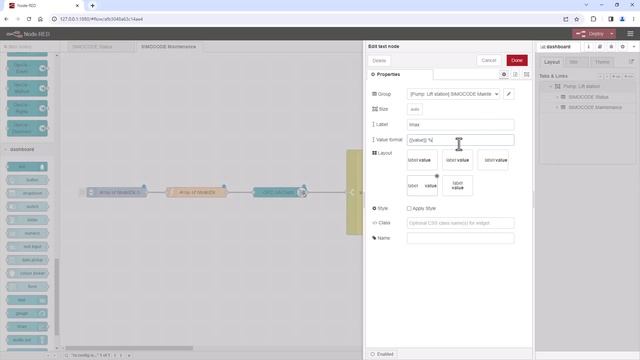Select the date picker palette node
This screenshot has height=360, width=640.
(28, 260)
